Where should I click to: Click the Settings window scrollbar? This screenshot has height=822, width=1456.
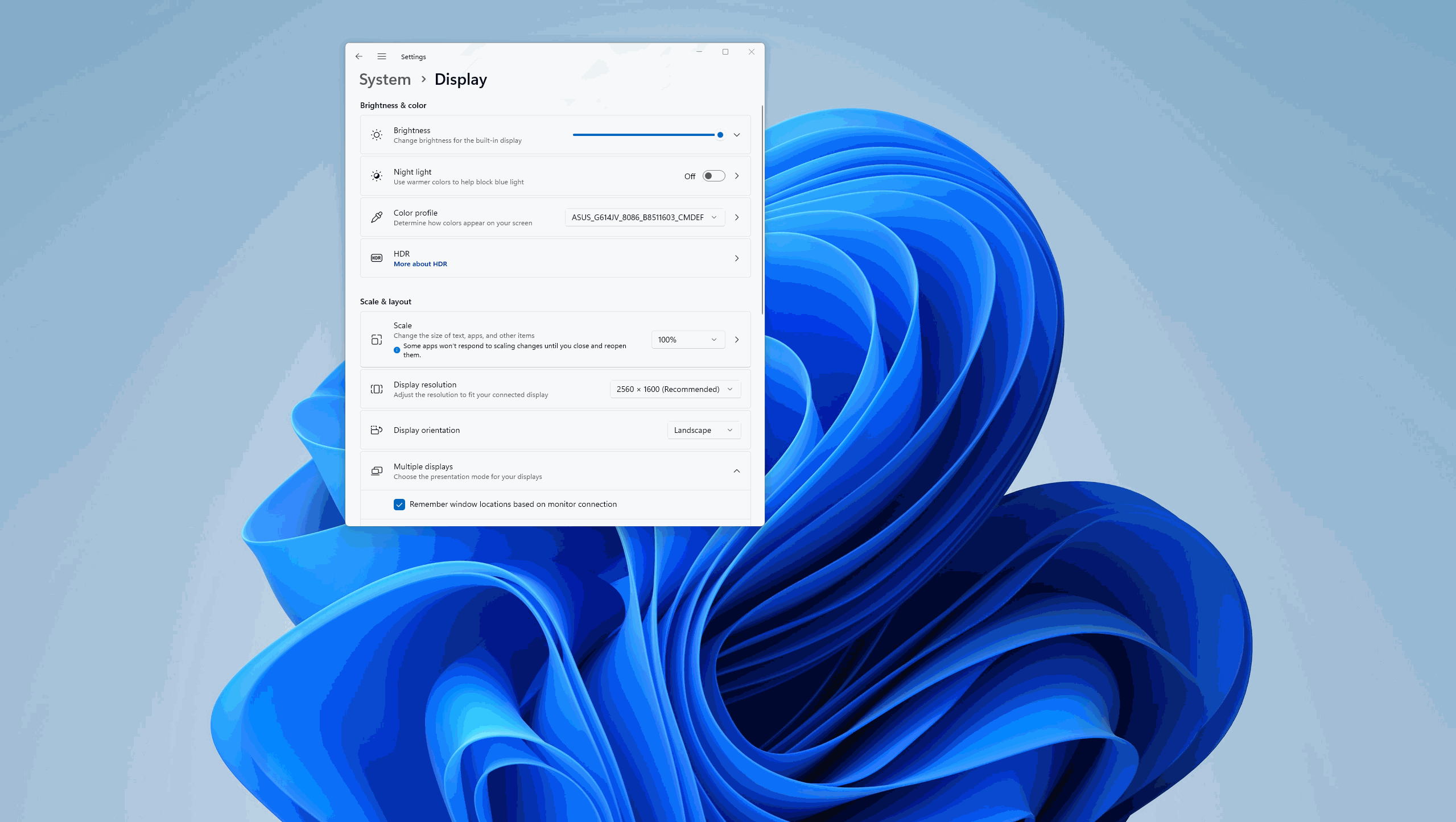(762, 209)
